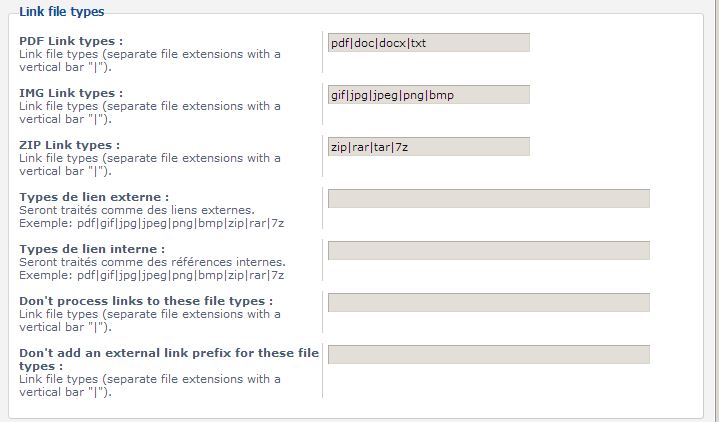
Task: Click the "Link file types" section heading
Action: (x=61, y=11)
